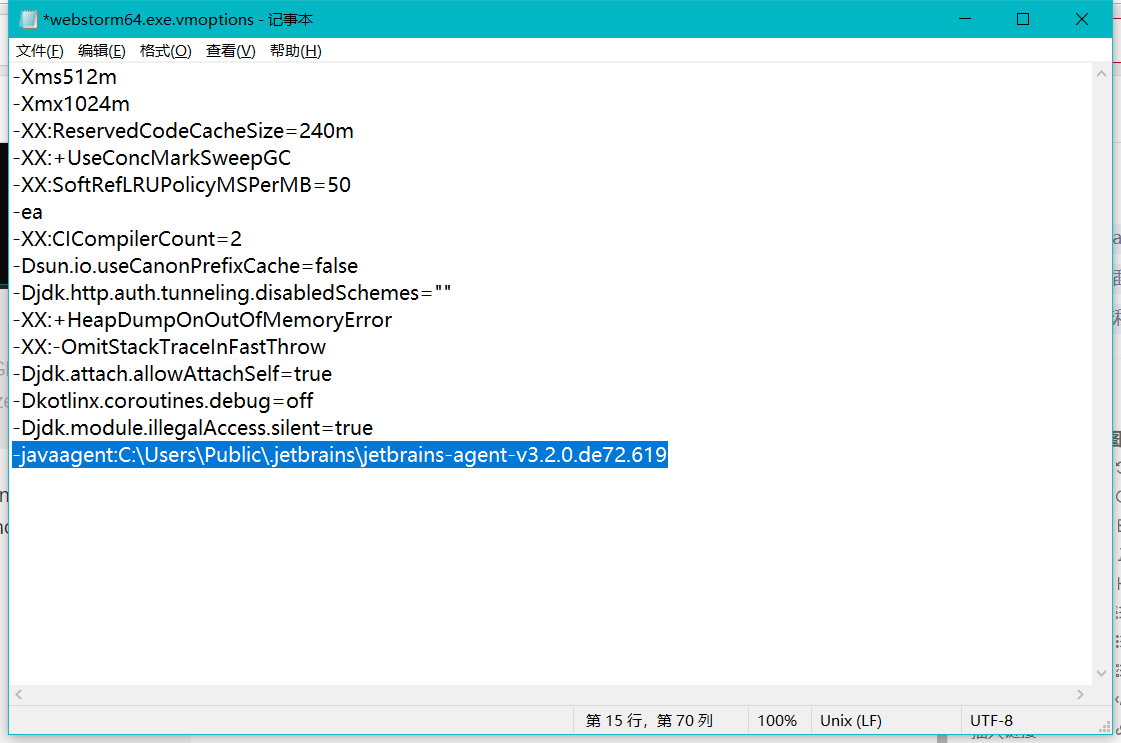Open the 文件(F) menu
This screenshot has width=1121, height=743.
[38, 50]
